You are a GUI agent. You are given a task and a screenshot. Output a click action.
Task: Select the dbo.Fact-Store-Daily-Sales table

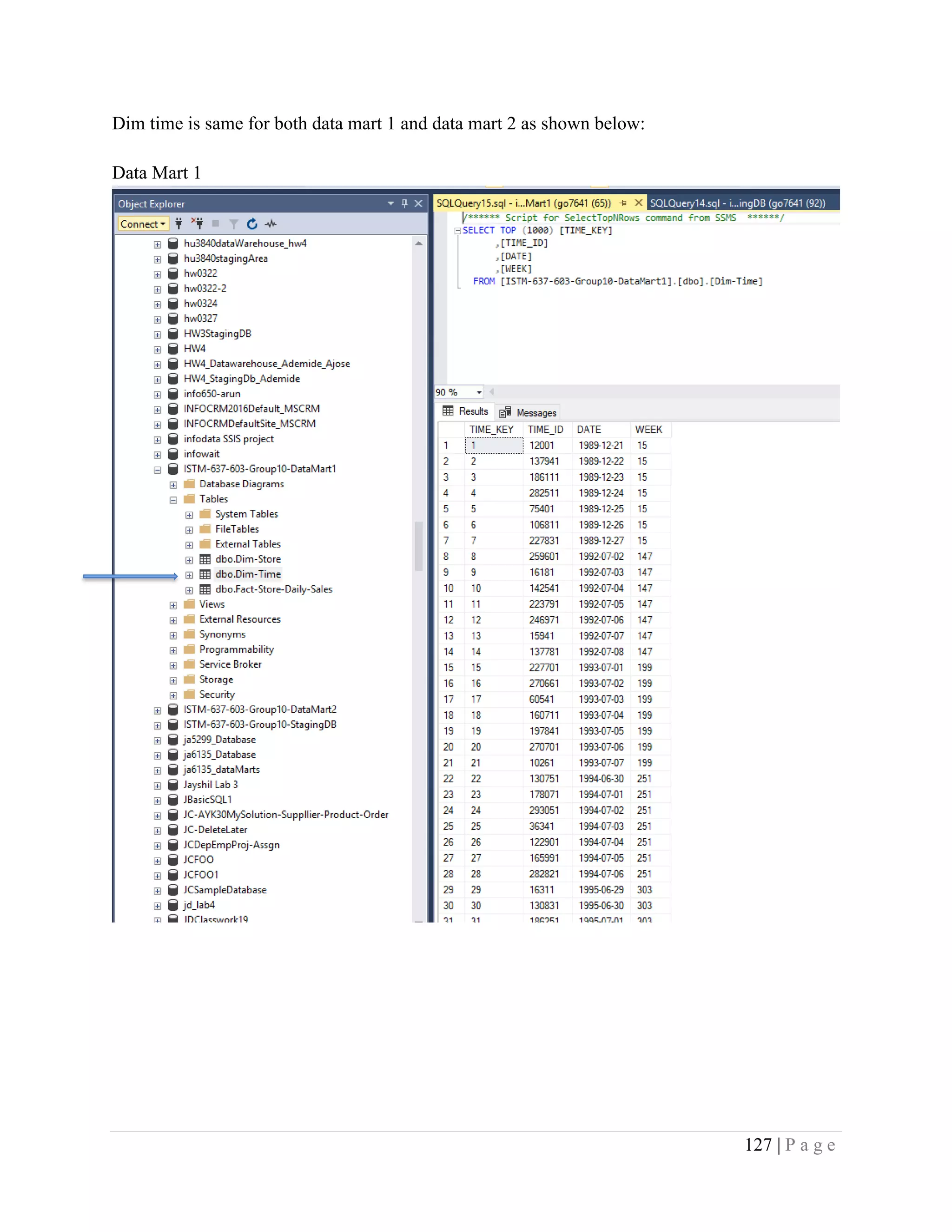pyautogui.click(x=274, y=589)
